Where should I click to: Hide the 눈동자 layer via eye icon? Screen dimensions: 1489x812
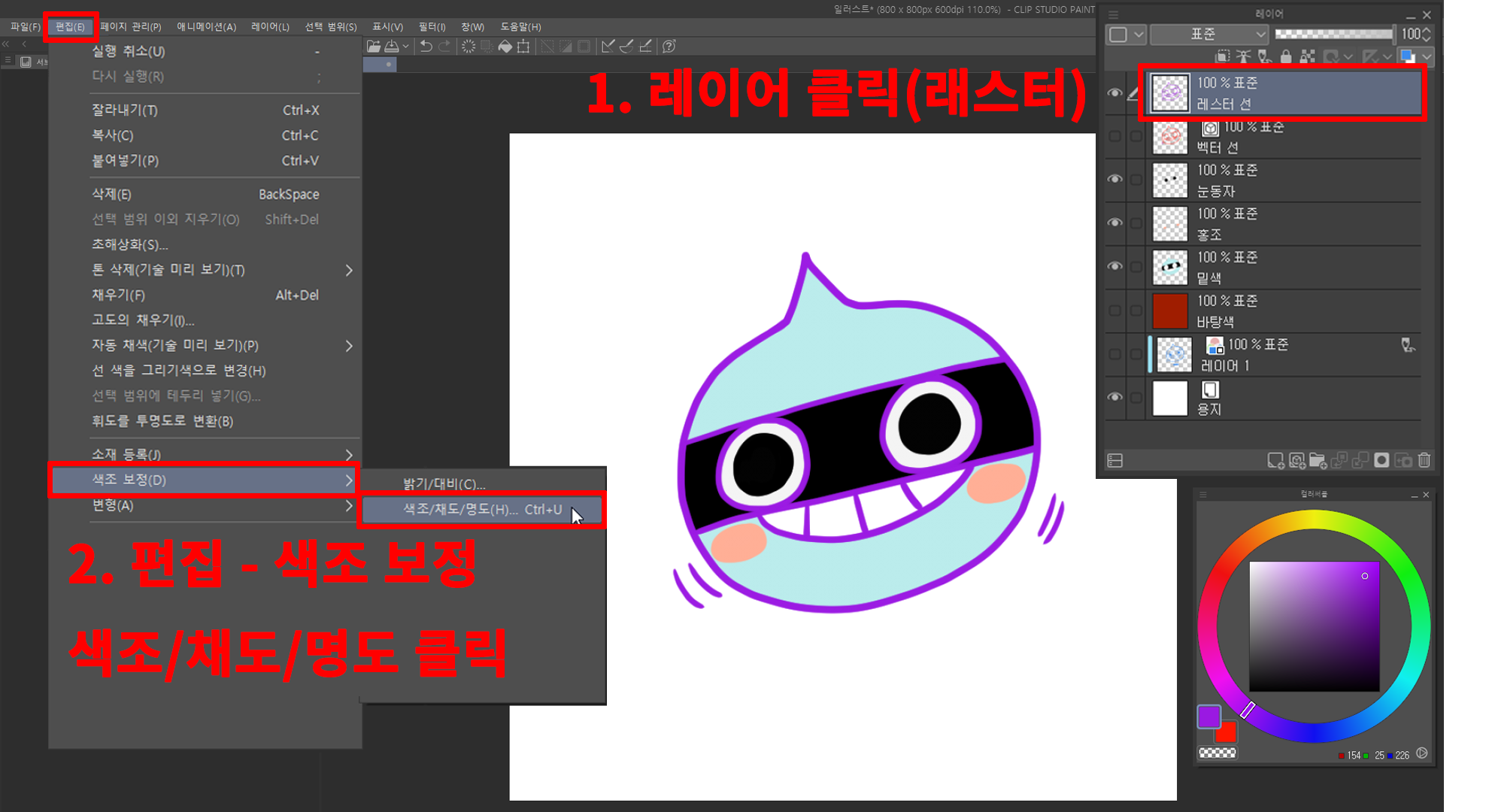tap(1114, 180)
